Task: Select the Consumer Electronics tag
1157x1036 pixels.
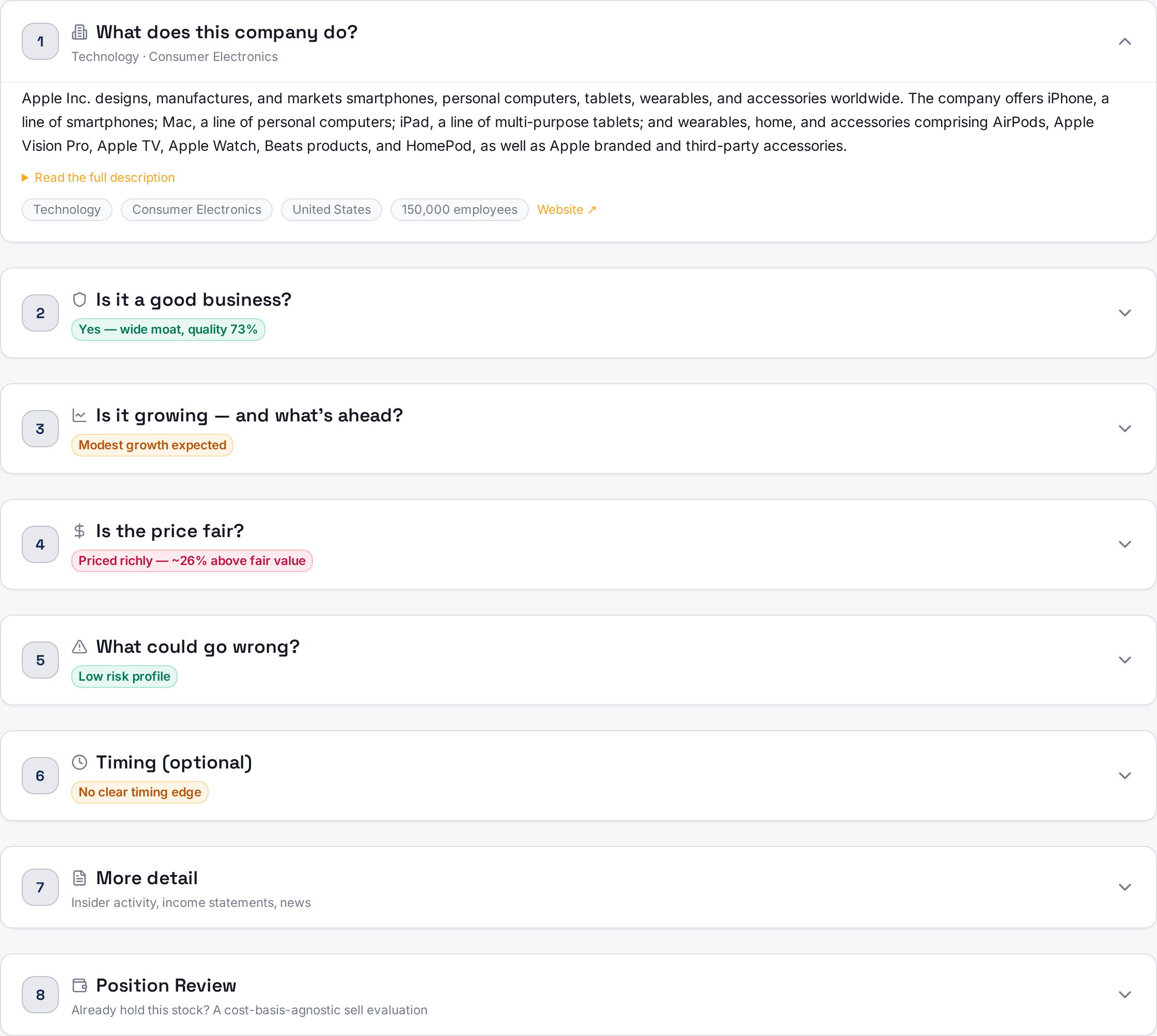Action: point(196,210)
